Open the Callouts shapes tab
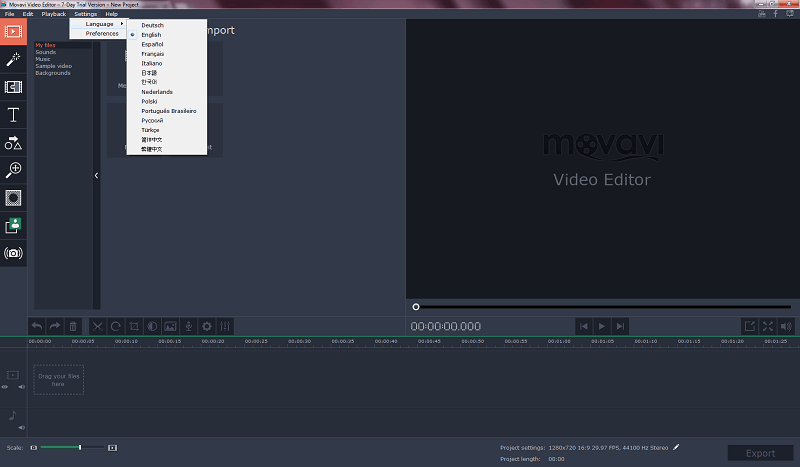The height and width of the screenshot is (467, 800). 13,143
